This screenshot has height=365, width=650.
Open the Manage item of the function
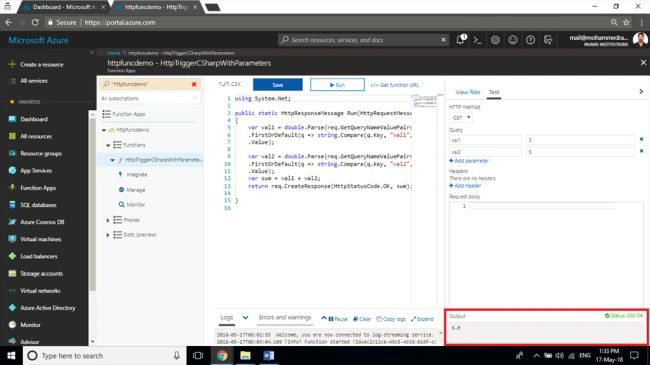point(136,190)
